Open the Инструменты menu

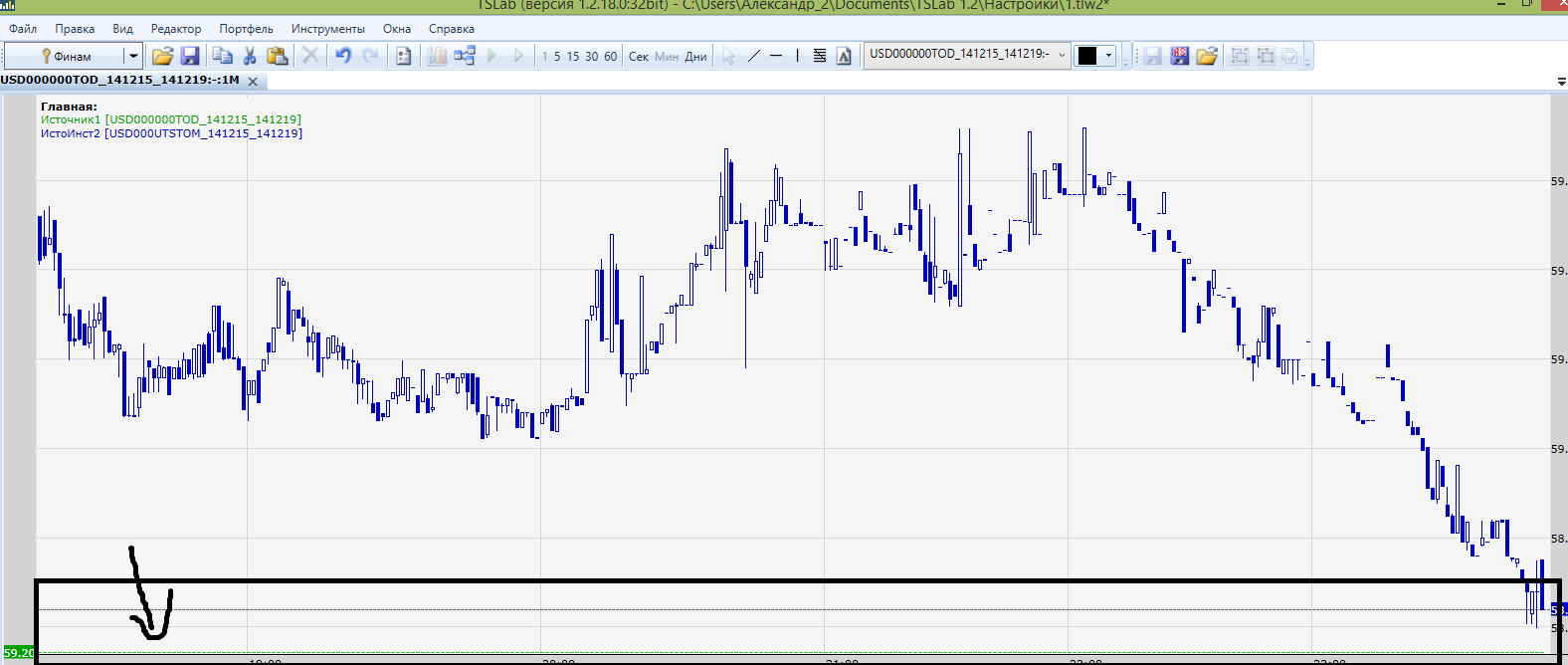pyautogui.click(x=327, y=29)
